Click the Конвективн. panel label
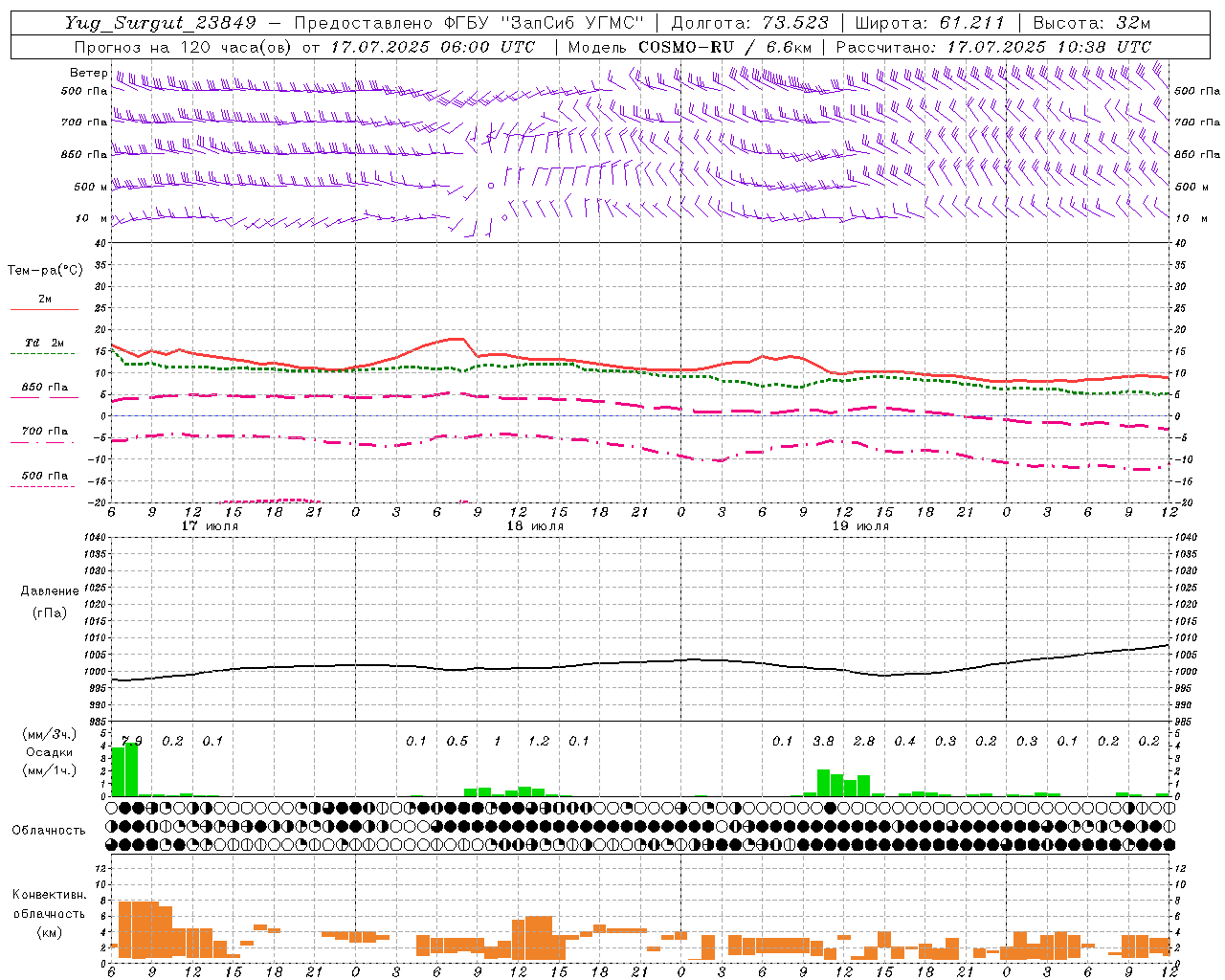The height and width of the screenshot is (980, 1225). click(x=49, y=895)
